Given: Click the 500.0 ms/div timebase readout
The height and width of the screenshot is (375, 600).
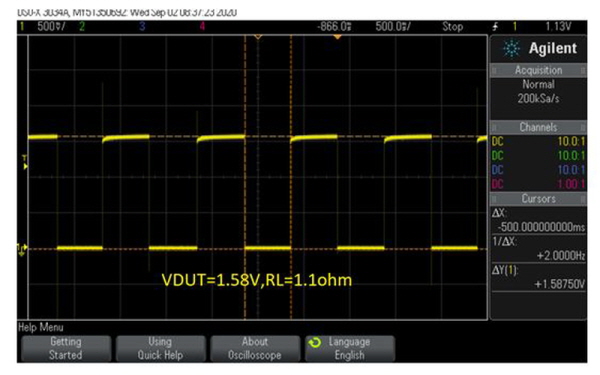Looking at the screenshot, I should click(x=393, y=26).
